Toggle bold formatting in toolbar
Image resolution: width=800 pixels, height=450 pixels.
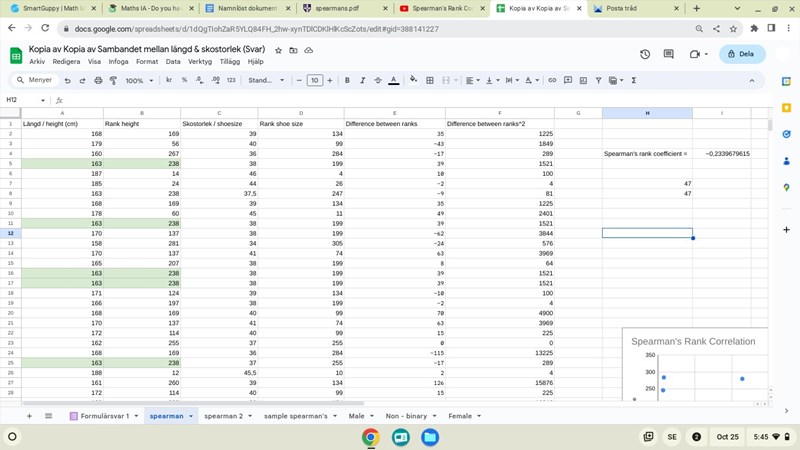(347, 80)
